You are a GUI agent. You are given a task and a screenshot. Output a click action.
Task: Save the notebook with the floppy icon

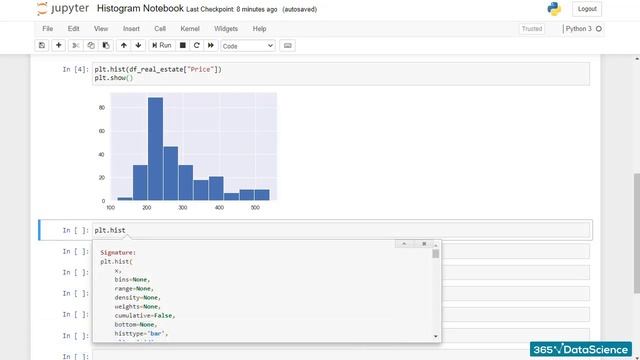(x=42, y=45)
